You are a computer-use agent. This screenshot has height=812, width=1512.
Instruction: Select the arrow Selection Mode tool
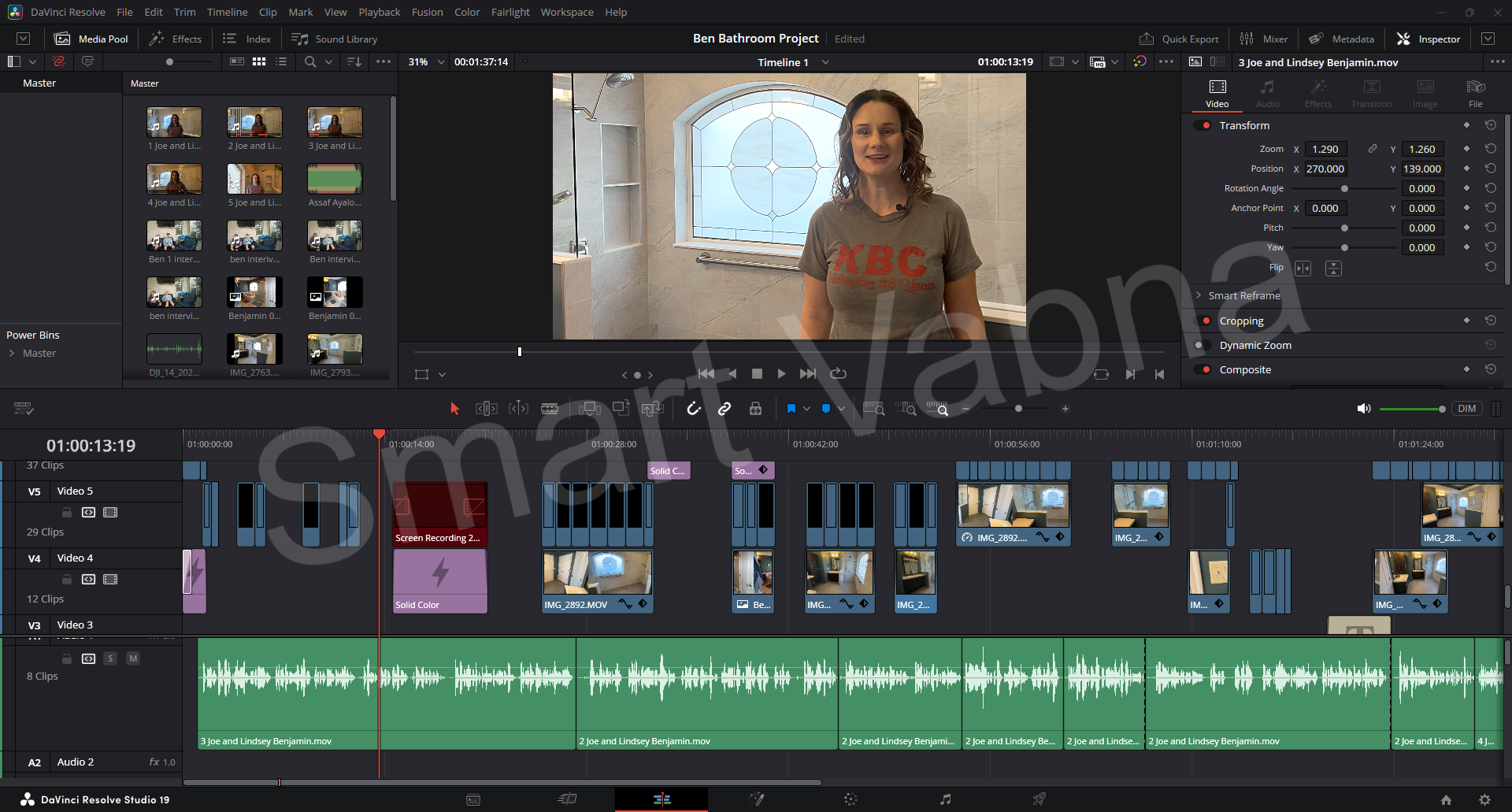click(454, 408)
